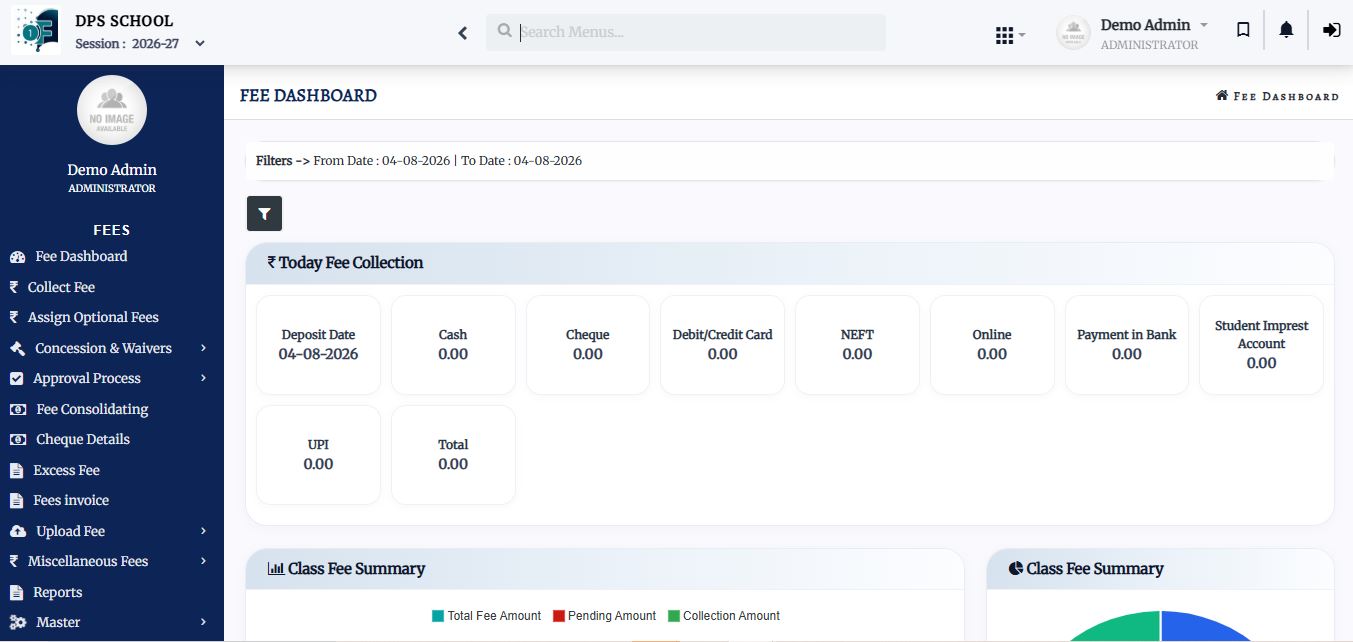This screenshot has height=642, width=1353.
Task: Click the header profile avatar image
Action: pyautogui.click(x=1073, y=33)
